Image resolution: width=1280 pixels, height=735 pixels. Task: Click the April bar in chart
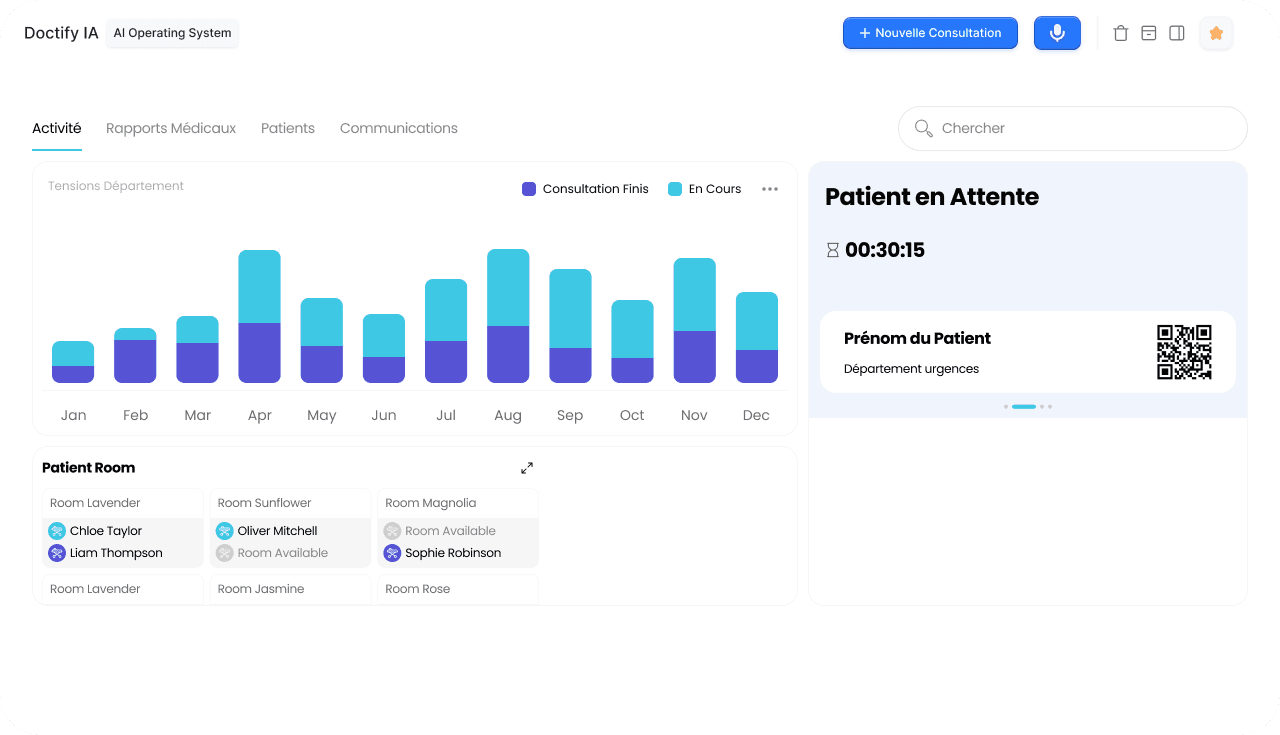click(260, 316)
